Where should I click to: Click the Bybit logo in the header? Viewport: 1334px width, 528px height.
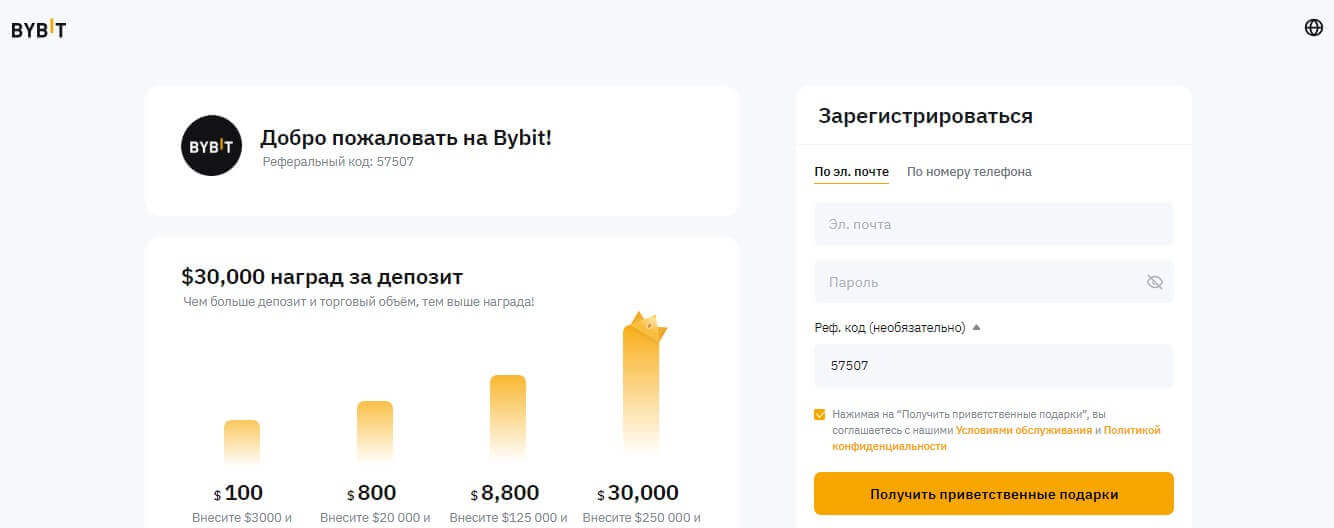[x=39, y=30]
